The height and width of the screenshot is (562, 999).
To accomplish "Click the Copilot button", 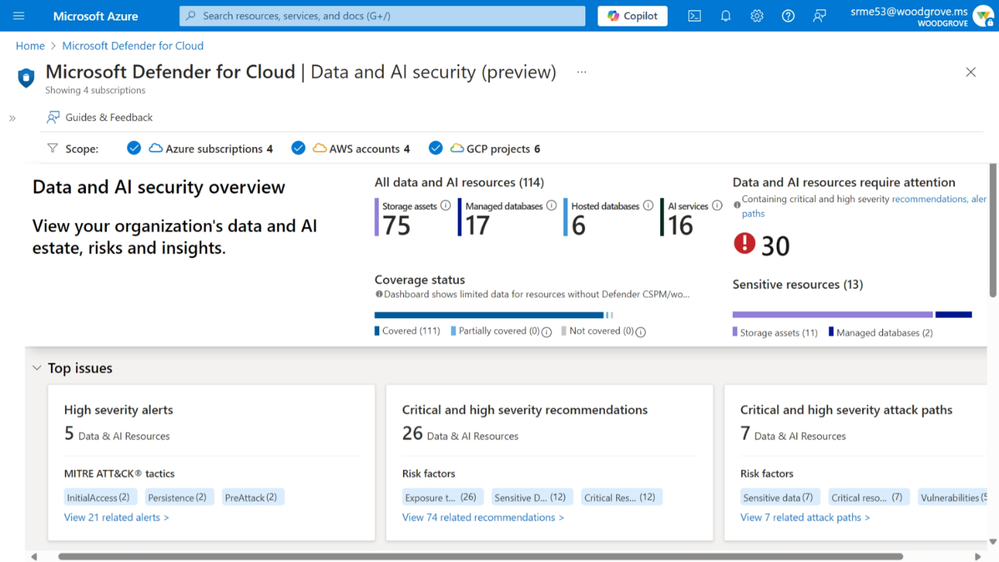I will pyautogui.click(x=632, y=16).
